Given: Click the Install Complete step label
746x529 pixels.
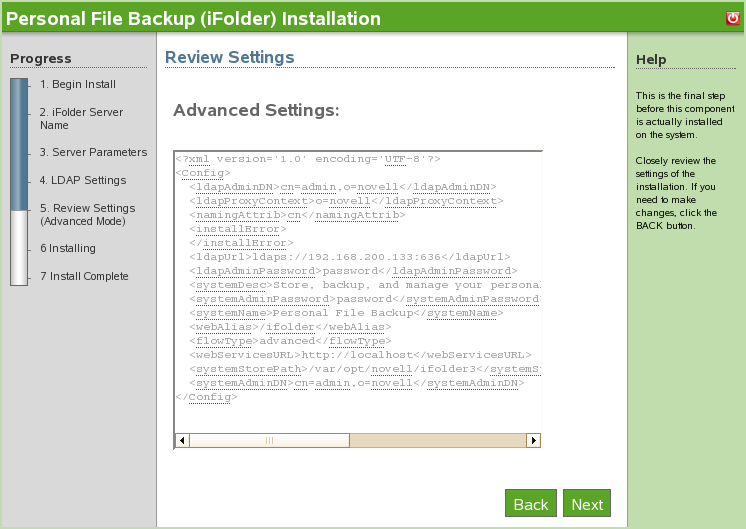Looking at the screenshot, I should 84,276.
